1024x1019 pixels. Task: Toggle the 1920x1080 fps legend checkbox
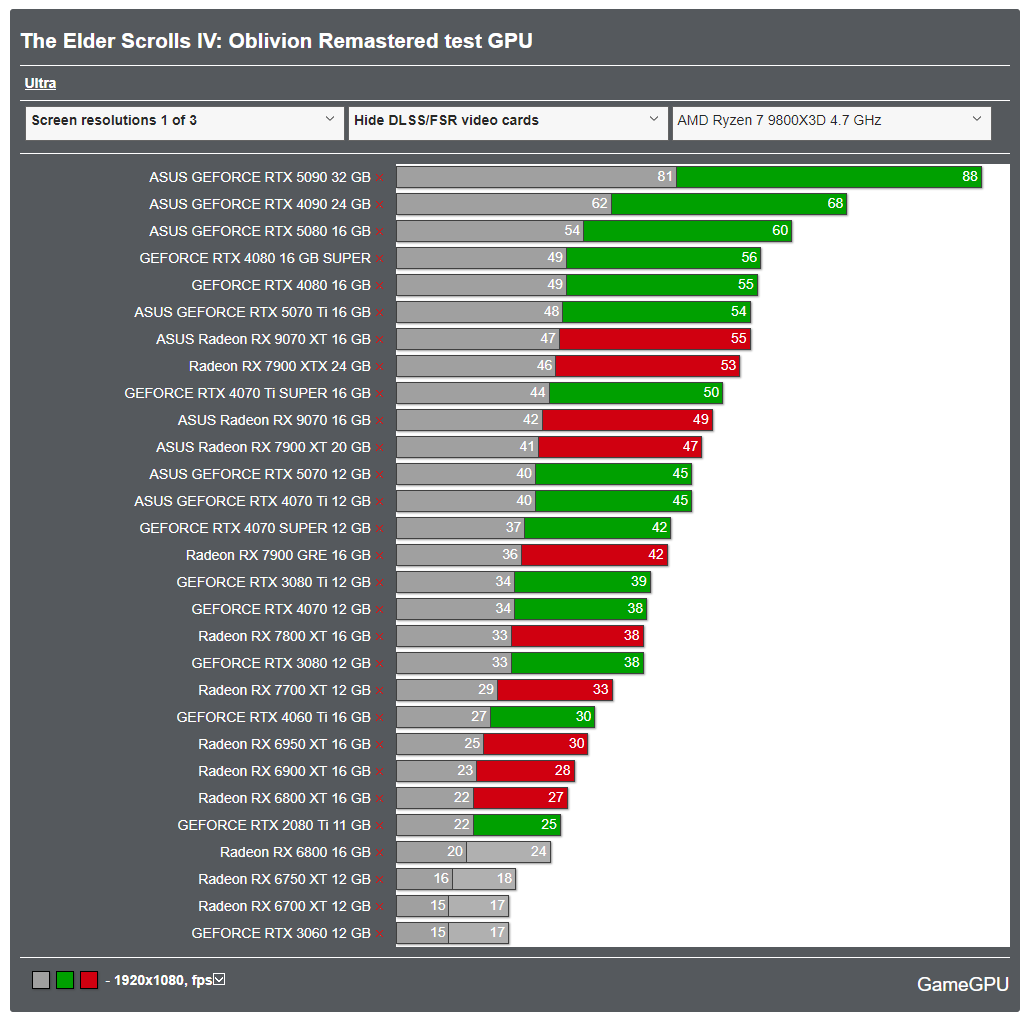pos(219,979)
